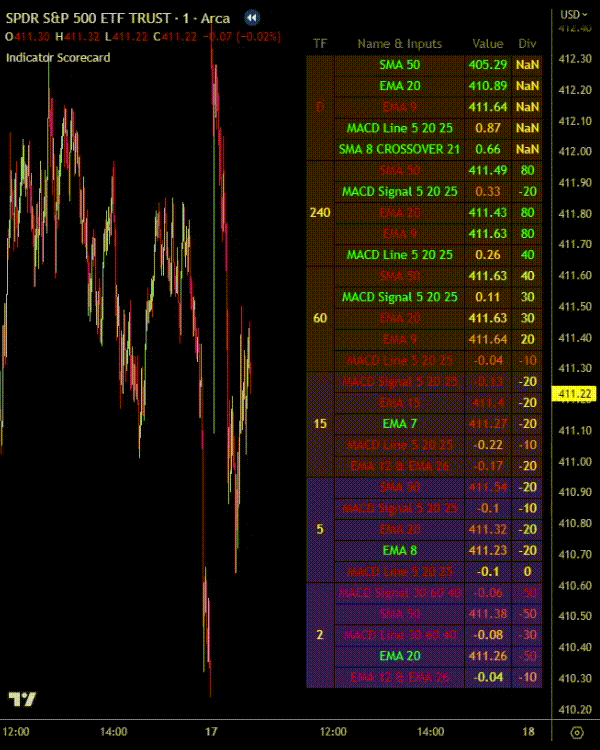This screenshot has height=750, width=600.
Task: Click the value 0.87
Action: tap(488, 128)
